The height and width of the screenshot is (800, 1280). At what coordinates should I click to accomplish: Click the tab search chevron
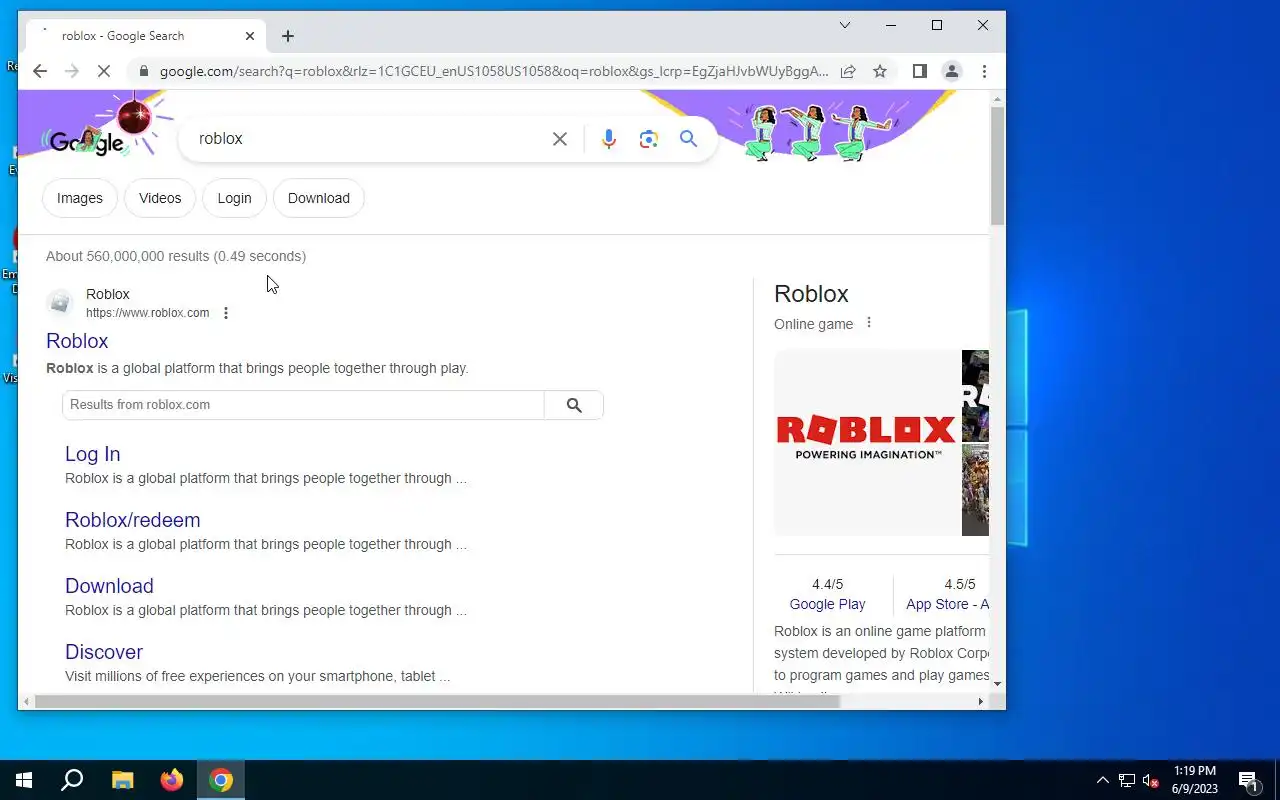pyautogui.click(x=845, y=25)
